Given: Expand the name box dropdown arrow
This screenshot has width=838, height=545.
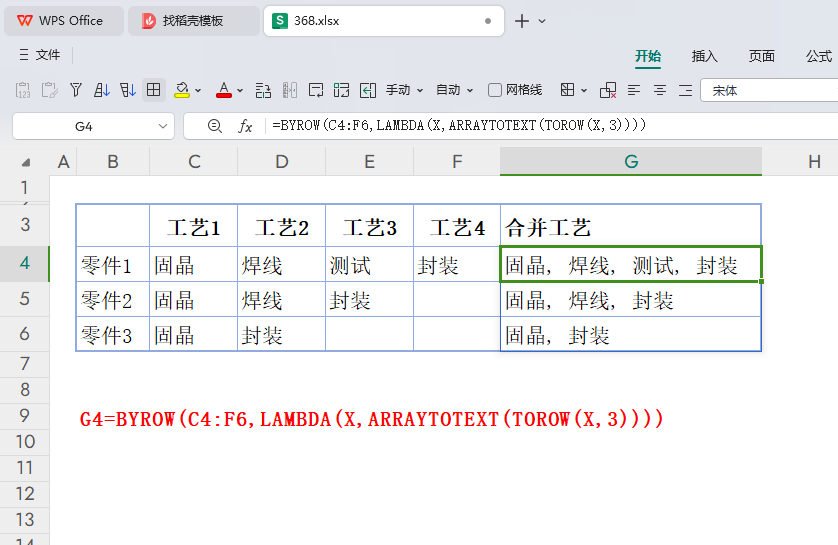Looking at the screenshot, I should (163, 127).
